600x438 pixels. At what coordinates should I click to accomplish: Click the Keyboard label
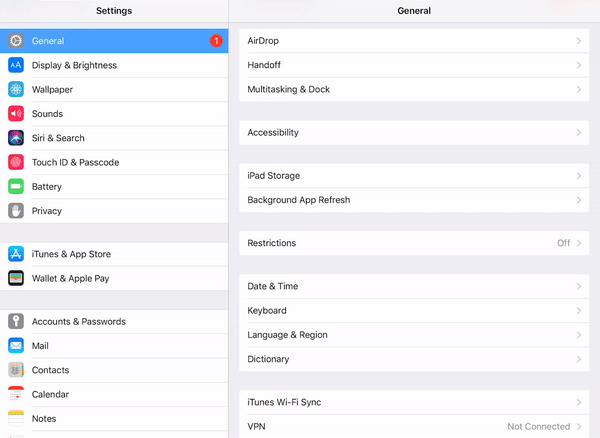pyautogui.click(x=267, y=311)
